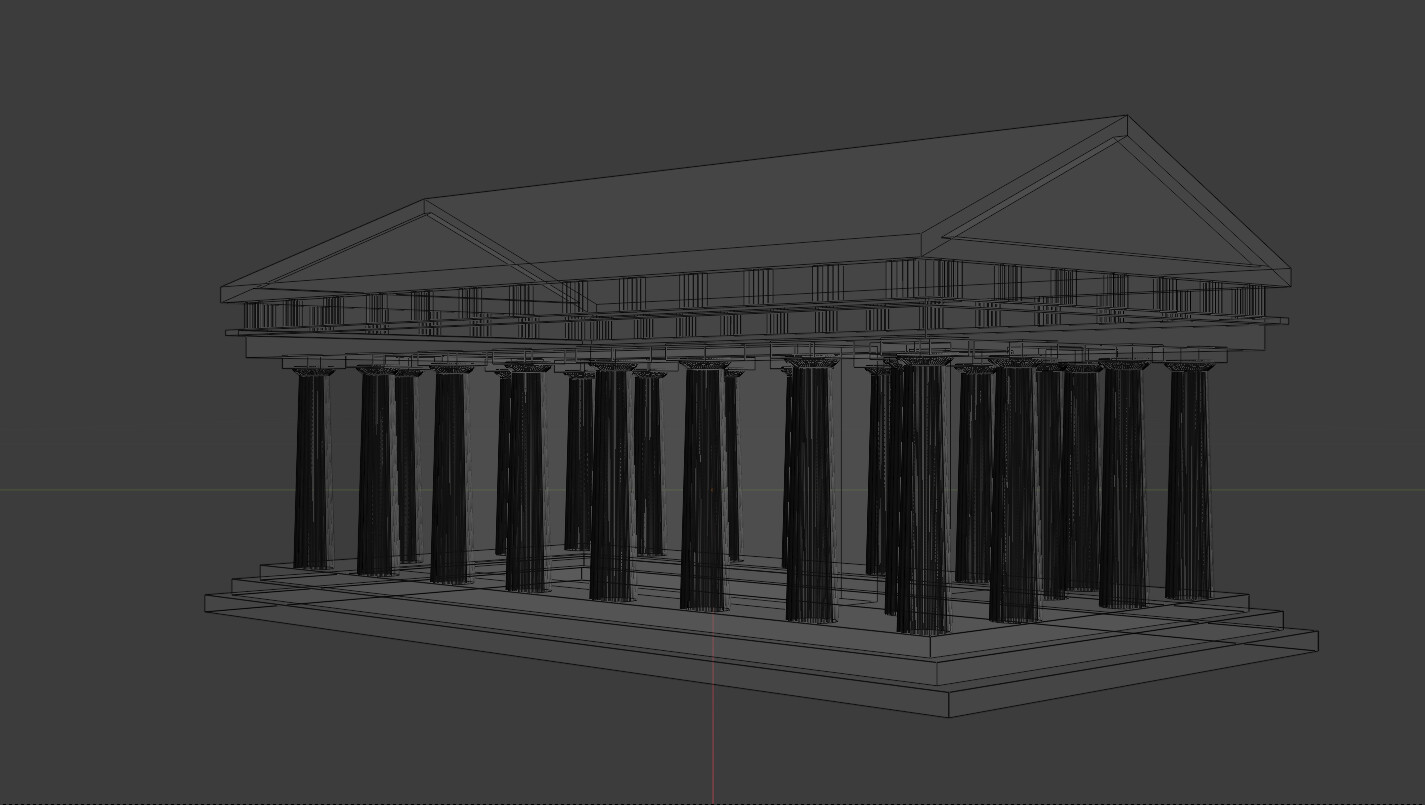Select the leftmost front column

click(312, 470)
